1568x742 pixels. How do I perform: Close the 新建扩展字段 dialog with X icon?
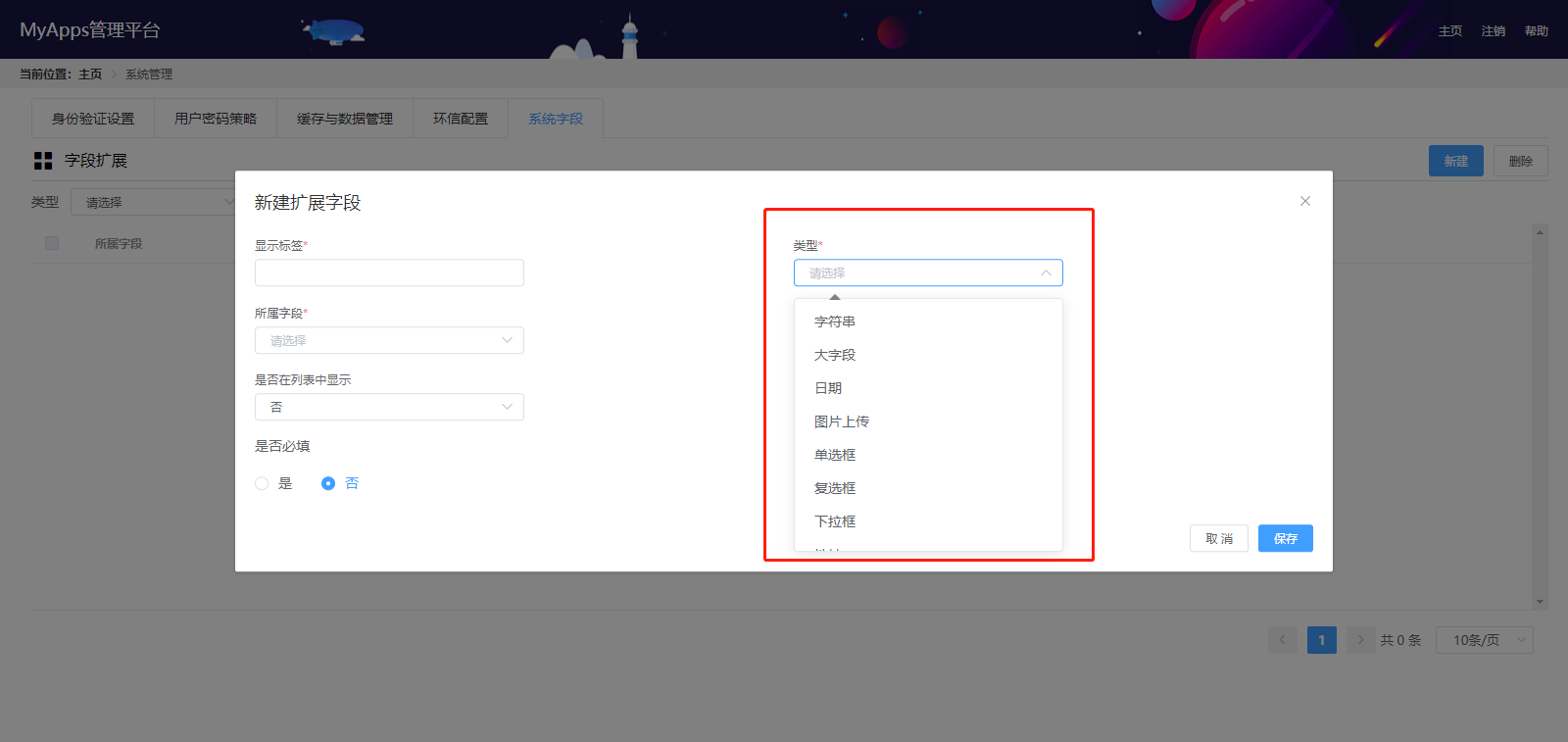1304,201
